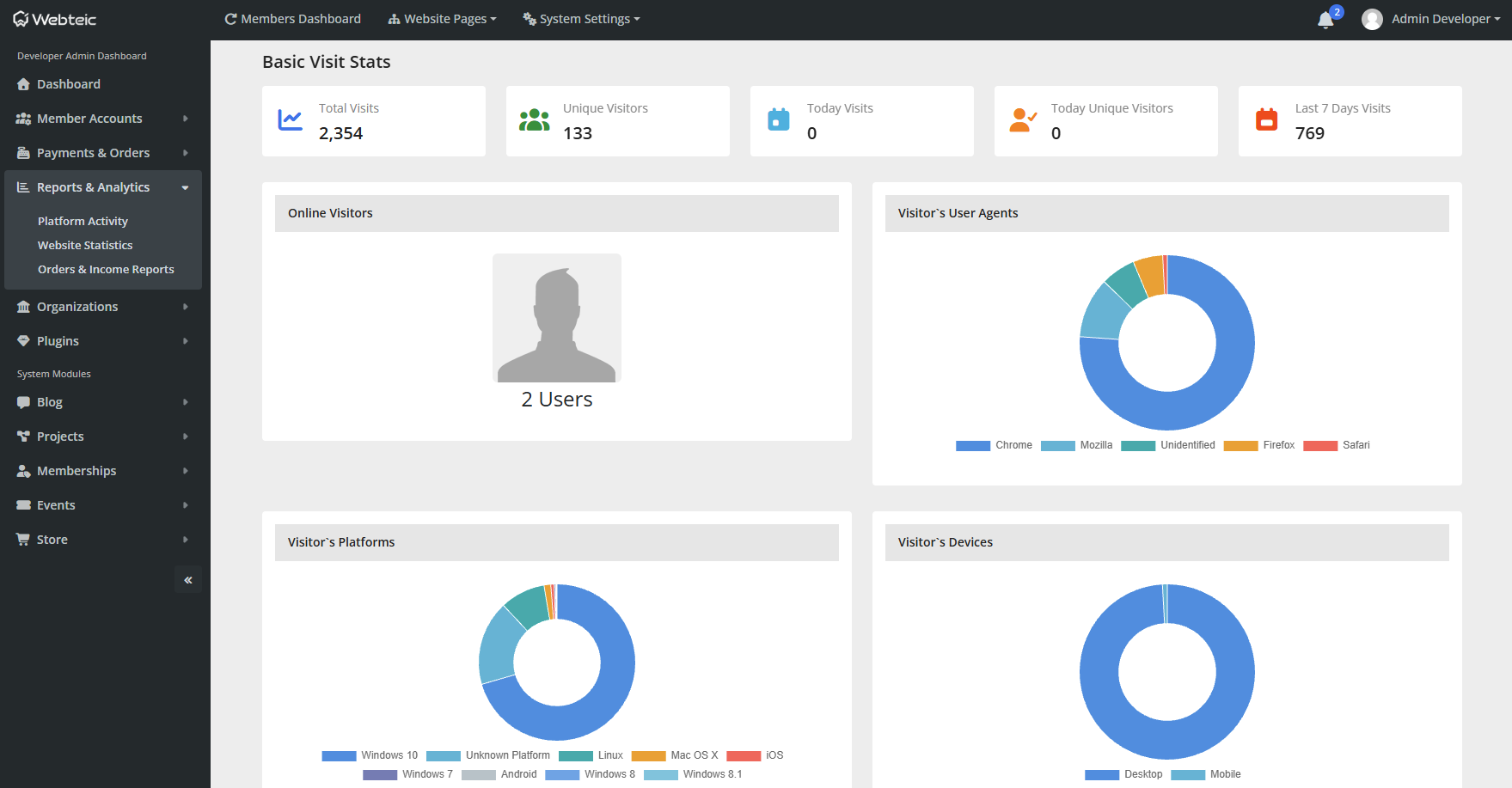The height and width of the screenshot is (788, 1512).
Task: Expand Member Accounts submenu arrow
Action: [x=185, y=119]
